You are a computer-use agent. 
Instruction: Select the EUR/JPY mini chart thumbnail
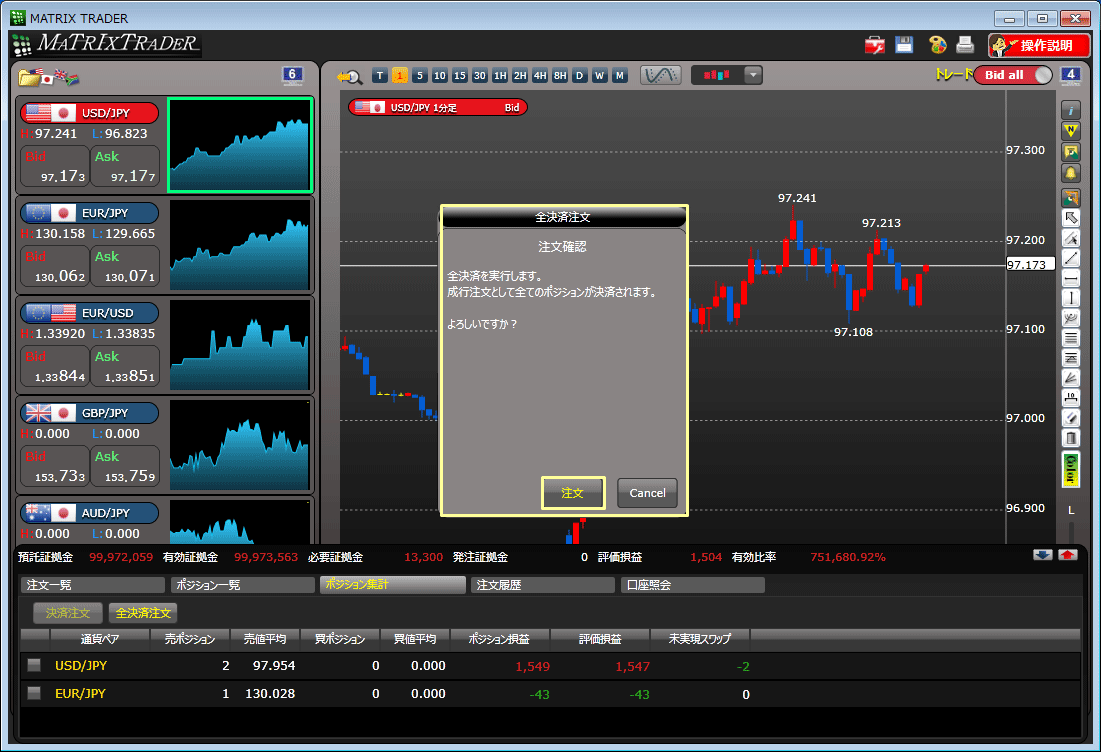pyautogui.click(x=240, y=245)
